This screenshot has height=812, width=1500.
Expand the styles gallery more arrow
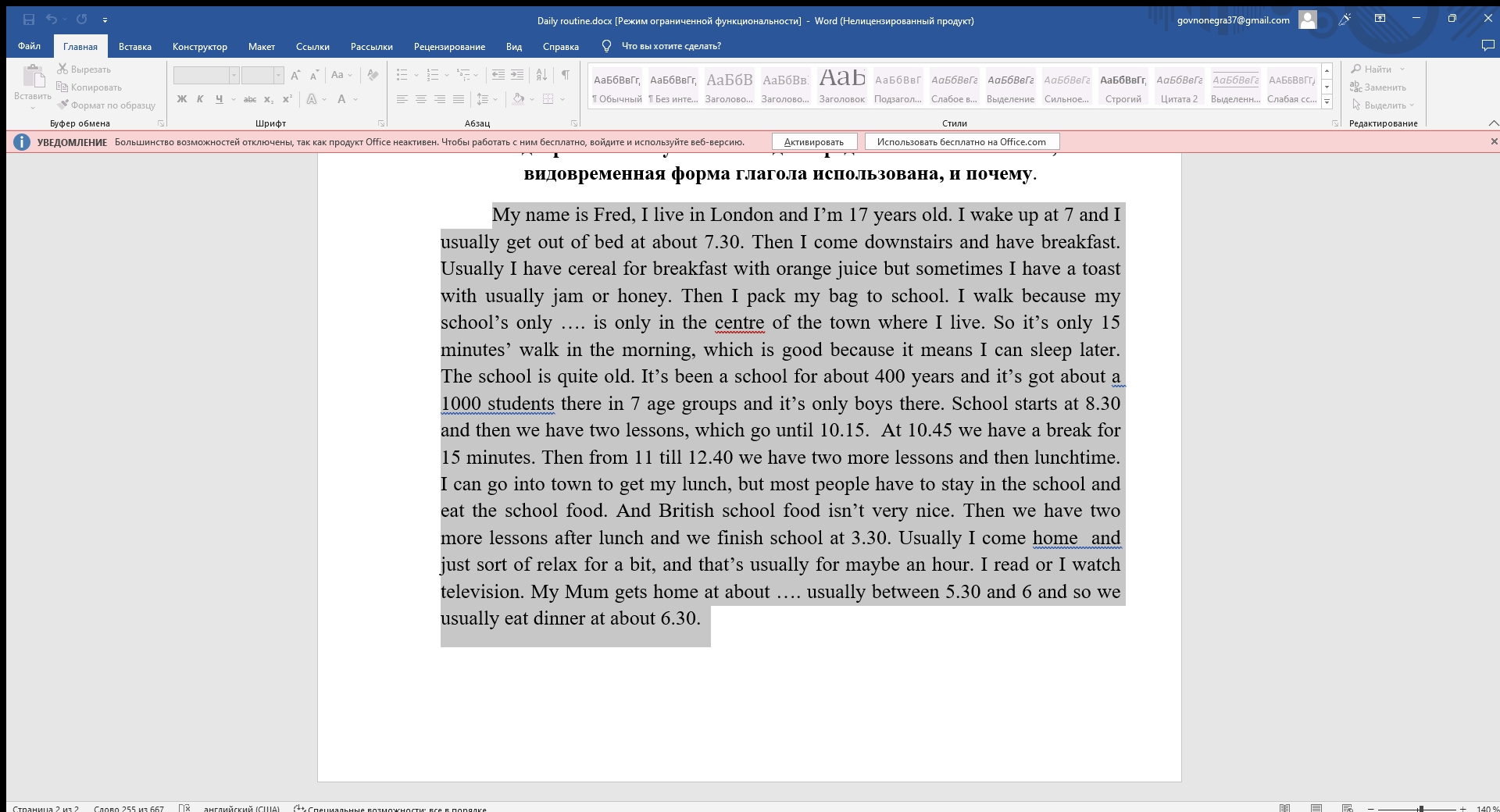click(x=1327, y=102)
